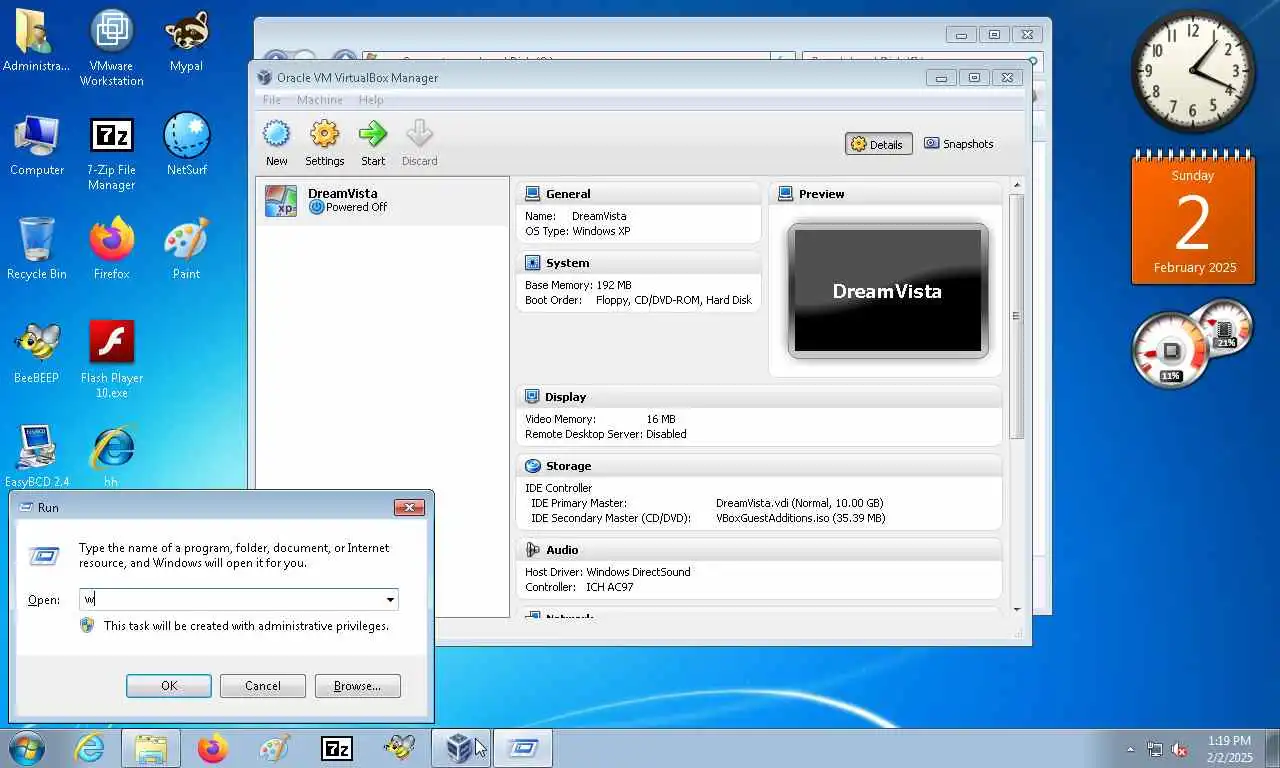Start the selected virtual machine
This screenshot has width=1280, height=768.
click(x=373, y=143)
